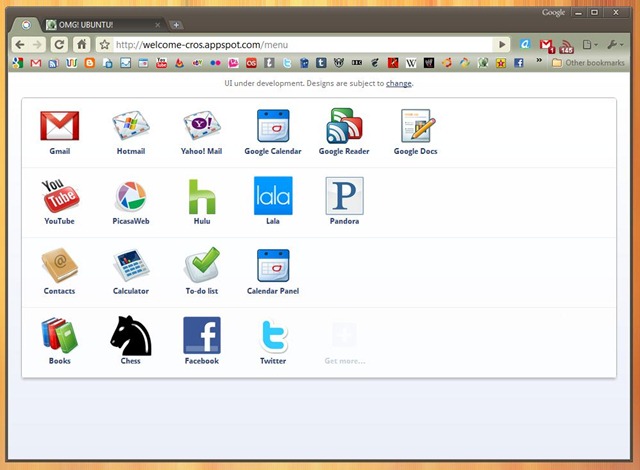Open the Twitter bird bookmark in bookmarks bar

287,63
